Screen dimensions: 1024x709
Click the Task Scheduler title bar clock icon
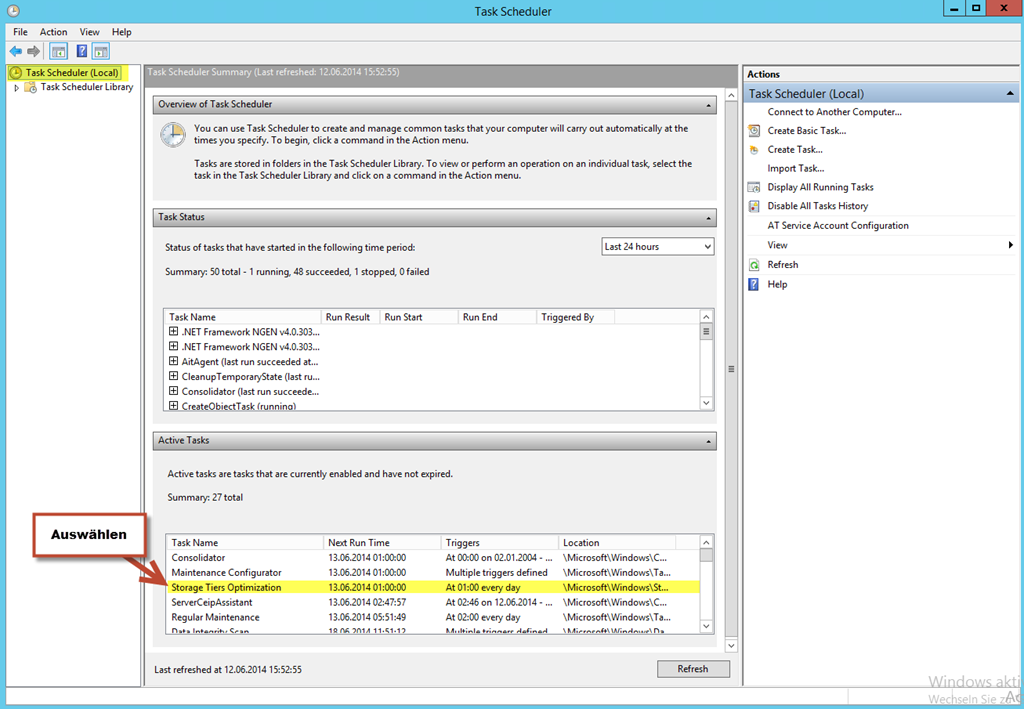click(x=13, y=11)
